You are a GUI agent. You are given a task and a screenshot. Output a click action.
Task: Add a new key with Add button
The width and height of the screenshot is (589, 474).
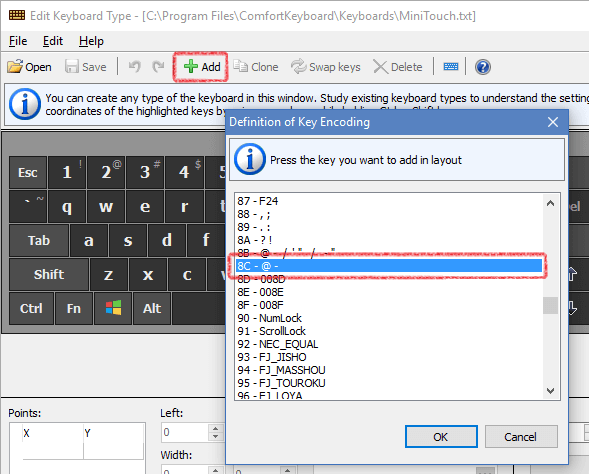201,67
